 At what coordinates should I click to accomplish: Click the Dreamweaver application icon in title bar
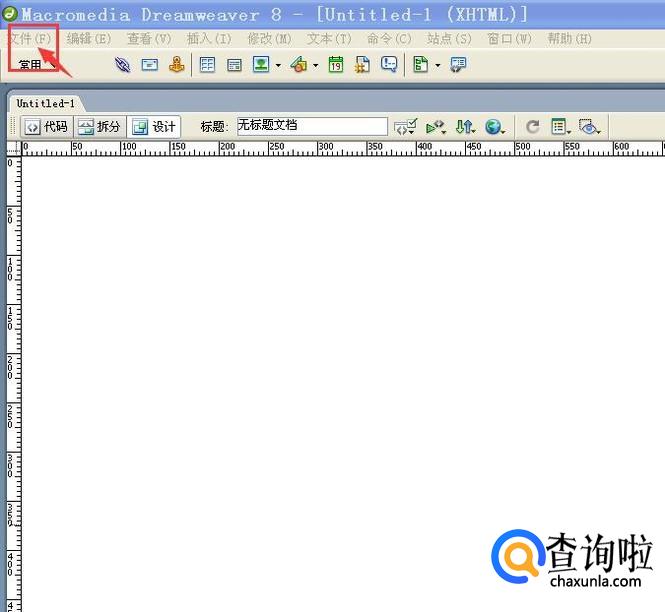pyautogui.click(x=9, y=14)
